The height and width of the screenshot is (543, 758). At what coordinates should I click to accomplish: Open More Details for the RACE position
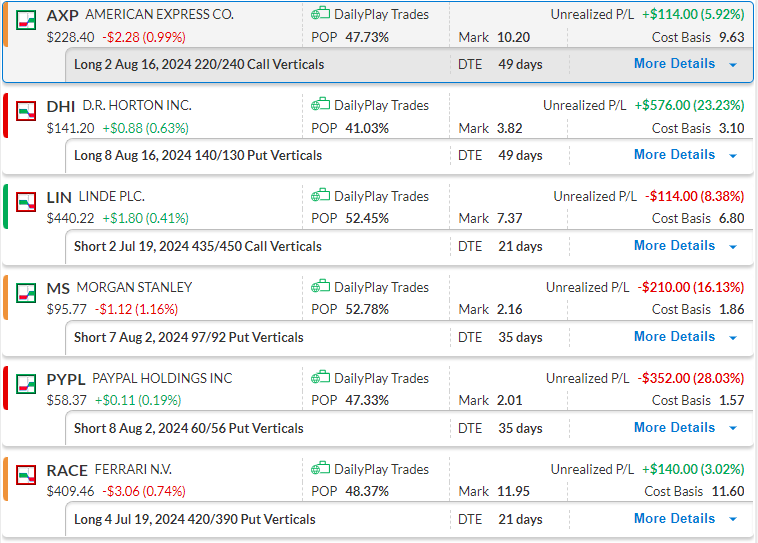[674, 518]
